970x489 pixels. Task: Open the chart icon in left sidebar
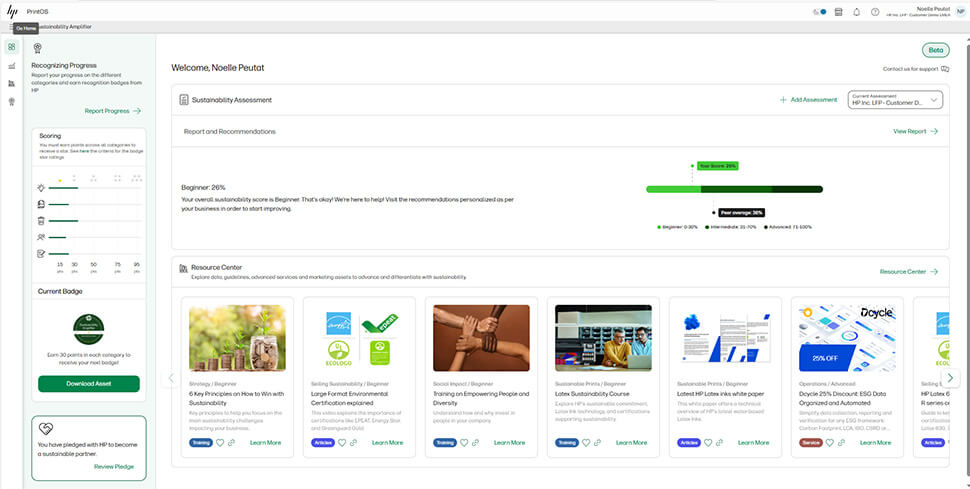point(12,66)
